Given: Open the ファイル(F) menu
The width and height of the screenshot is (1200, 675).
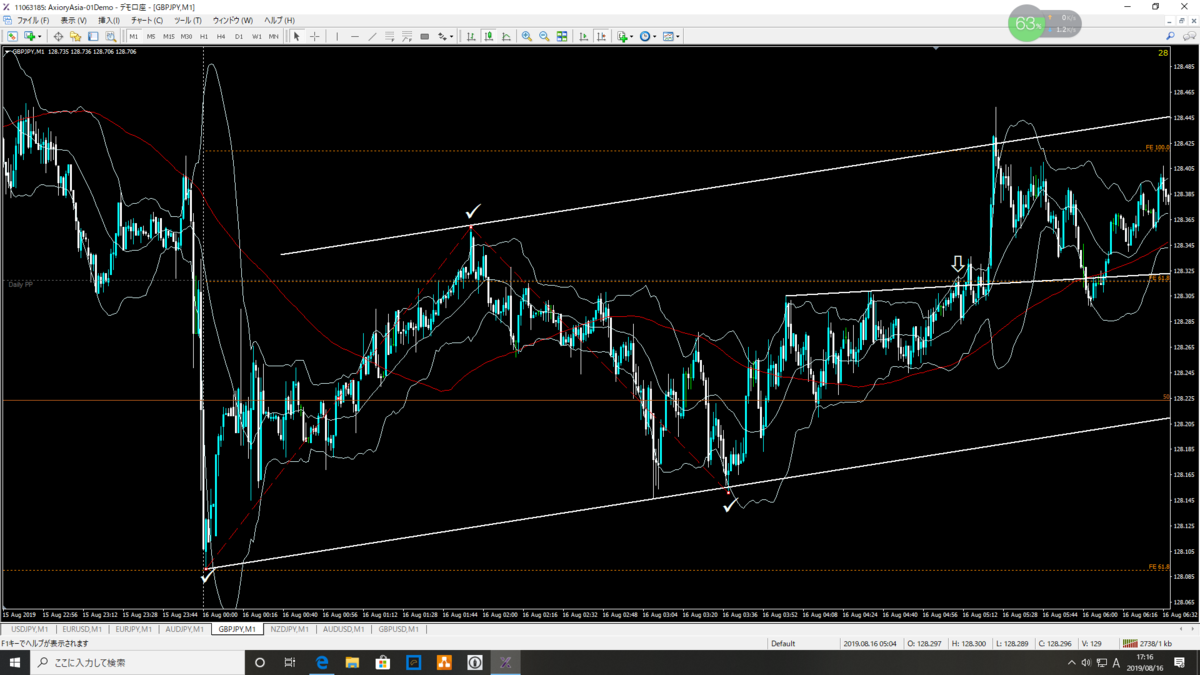Looking at the screenshot, I should 33,20.
